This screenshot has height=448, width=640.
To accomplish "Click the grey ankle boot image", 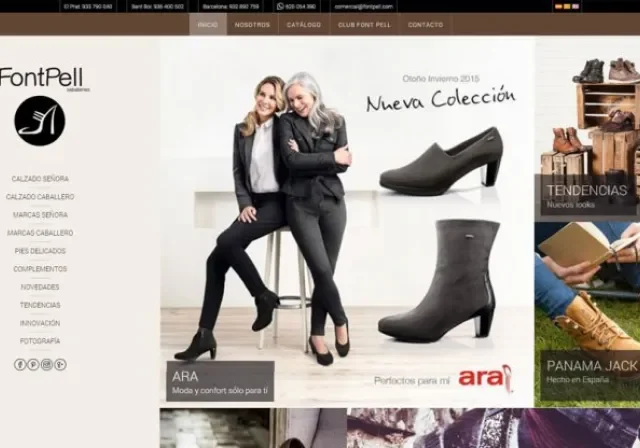I will point(439,281).
